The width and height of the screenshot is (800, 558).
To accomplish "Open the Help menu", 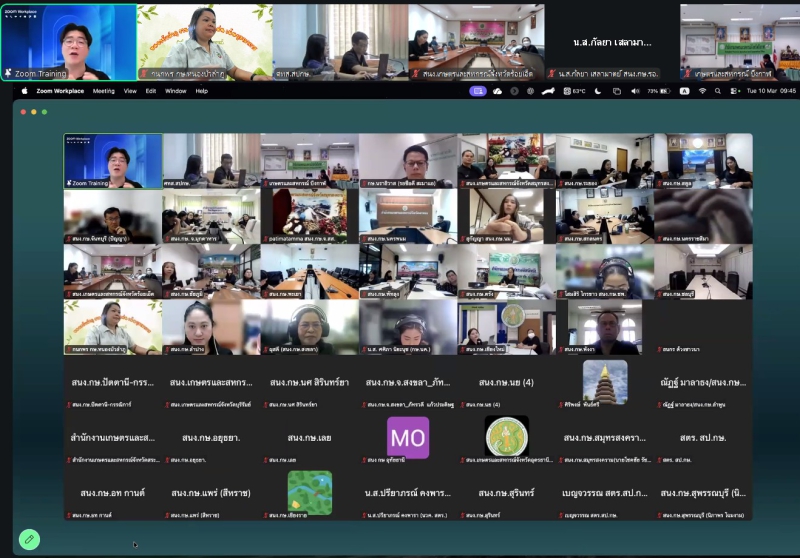I will pyautogui.click(x=202, y=91).
